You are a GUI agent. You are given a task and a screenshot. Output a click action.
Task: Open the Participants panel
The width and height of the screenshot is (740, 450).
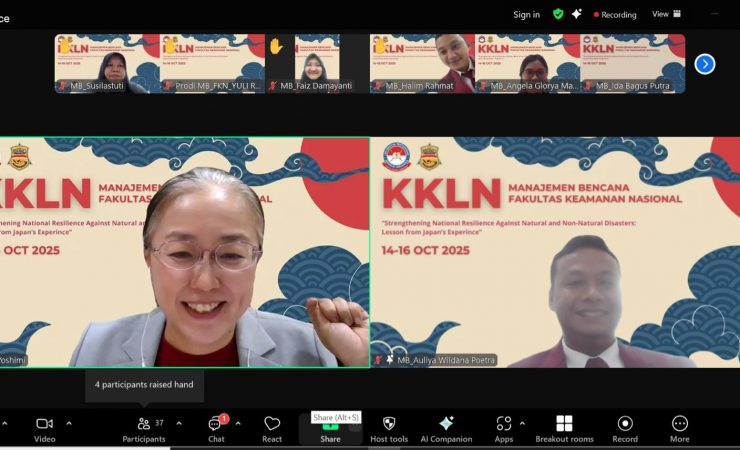[x=144, y=428]
